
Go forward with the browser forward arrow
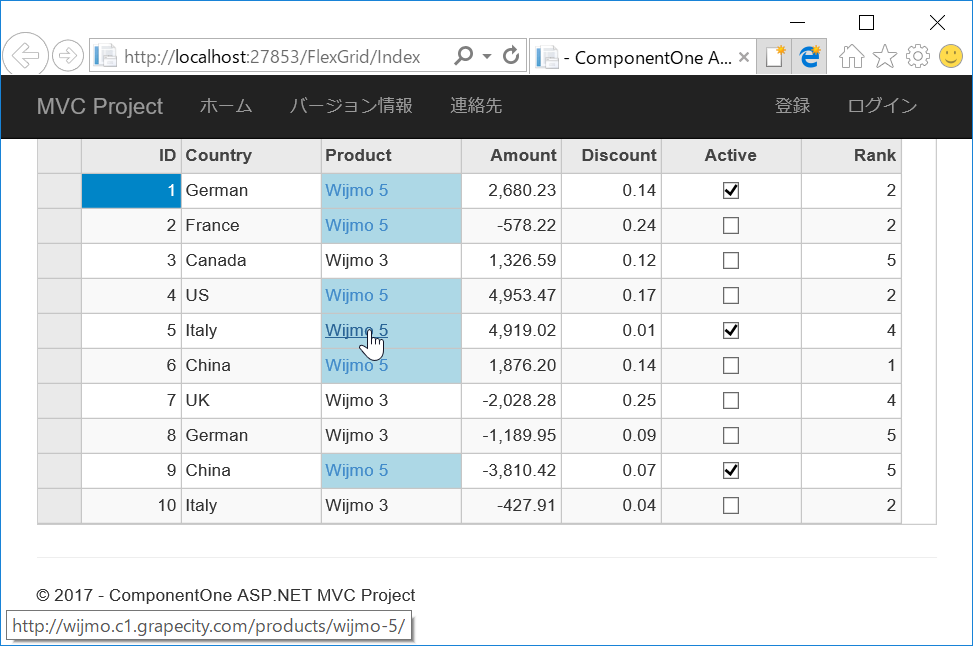pyautogui.click(x=68, y=56)
